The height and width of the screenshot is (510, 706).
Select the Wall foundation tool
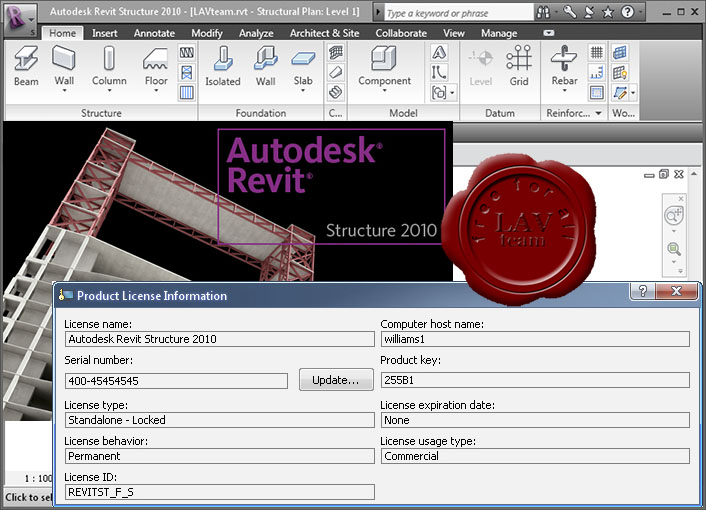coord(266,66)
